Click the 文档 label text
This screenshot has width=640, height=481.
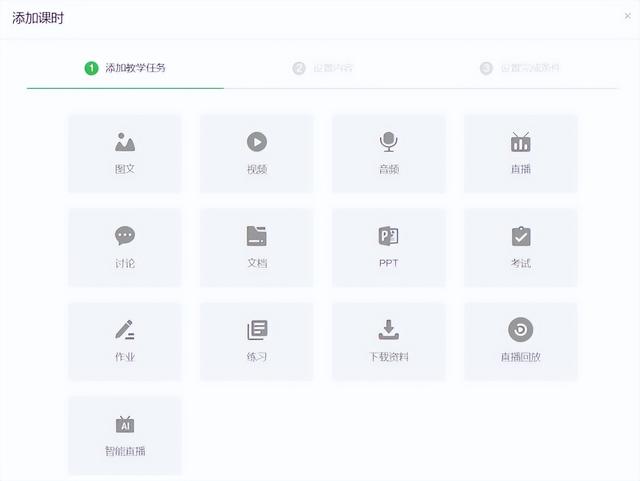(x=257, y=263)
